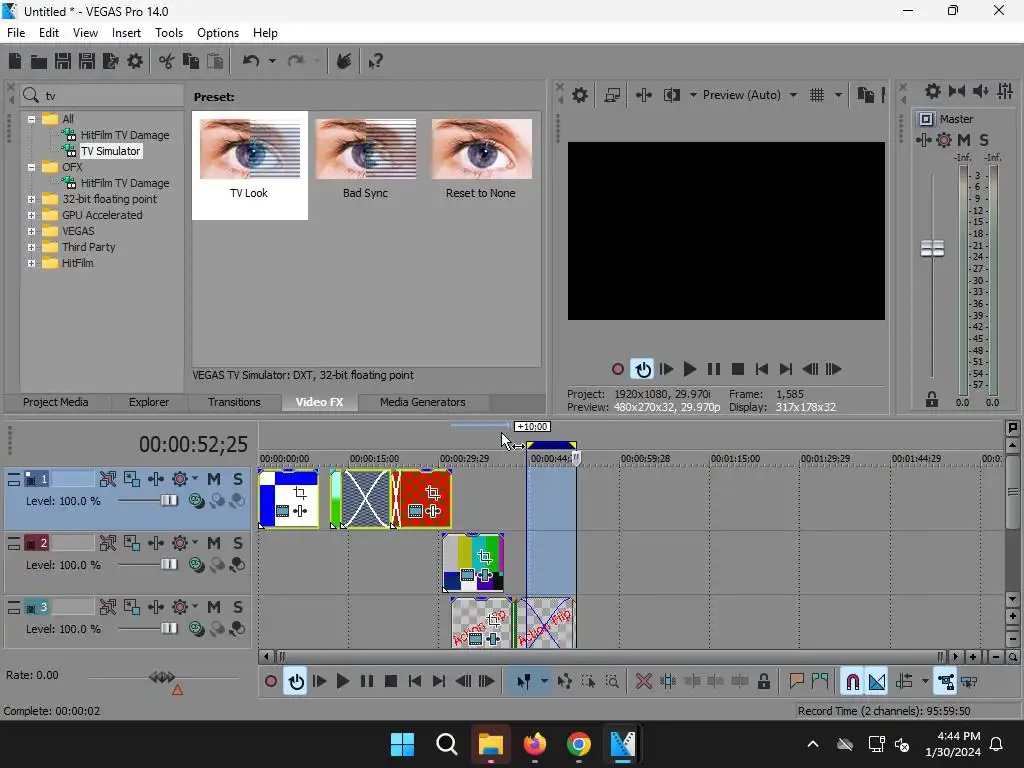Solo video Track 3
This screenshot has width=1024, height=768.
click(x=238, y=607)
